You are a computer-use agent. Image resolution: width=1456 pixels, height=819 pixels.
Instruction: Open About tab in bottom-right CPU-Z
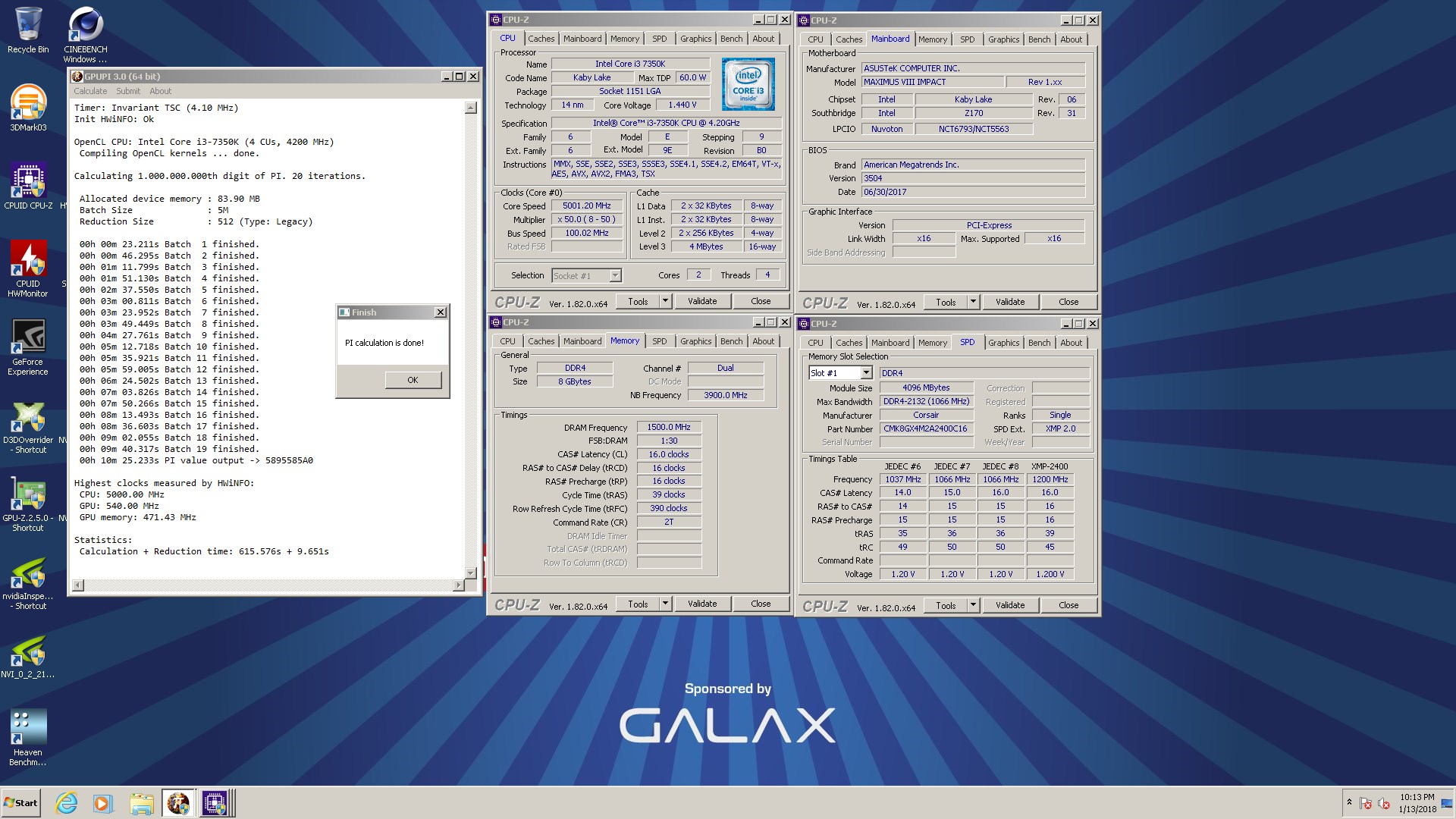tap(1071, 343)
